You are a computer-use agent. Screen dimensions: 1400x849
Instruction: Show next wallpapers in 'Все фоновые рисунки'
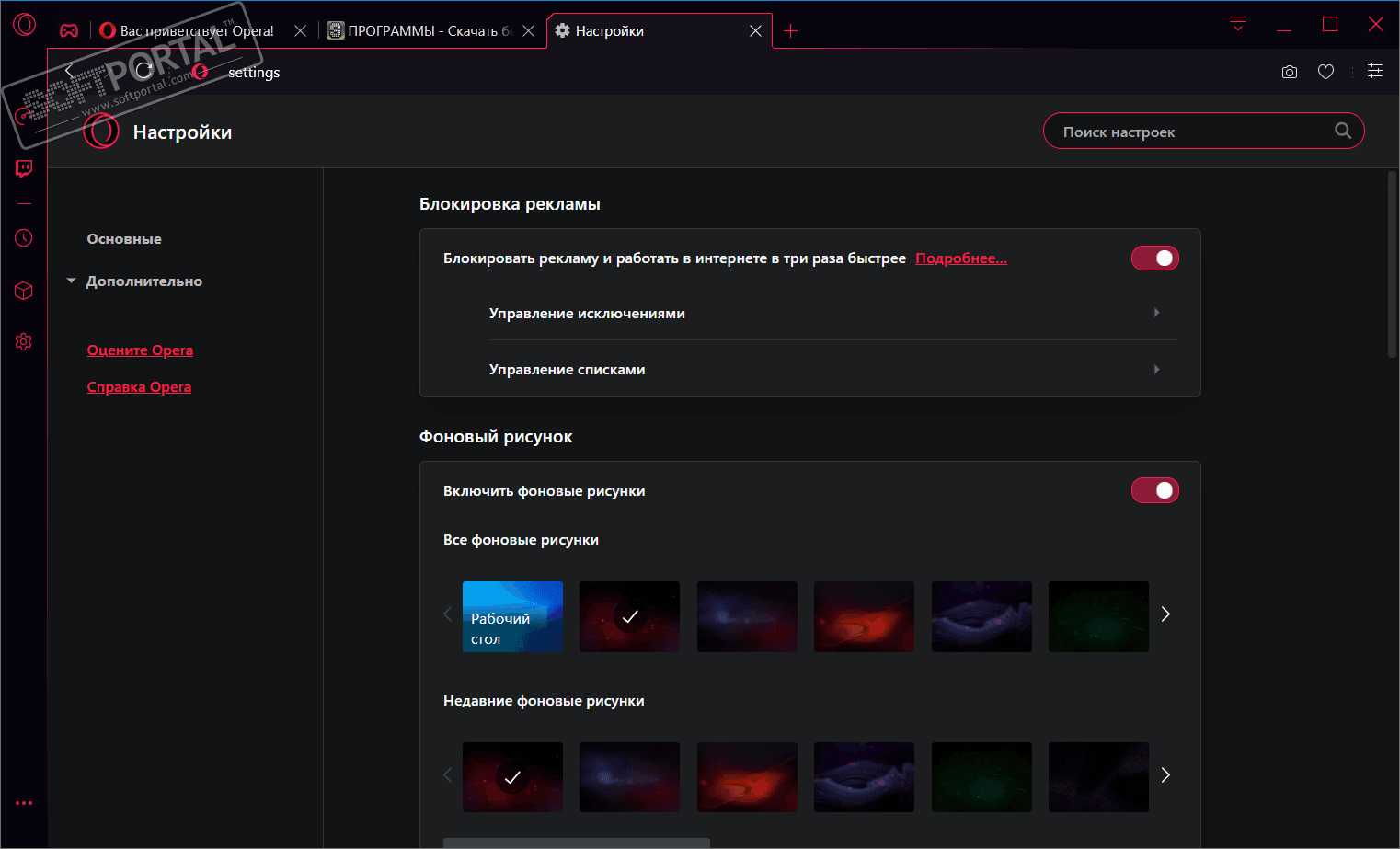(x=1165, y=614)
